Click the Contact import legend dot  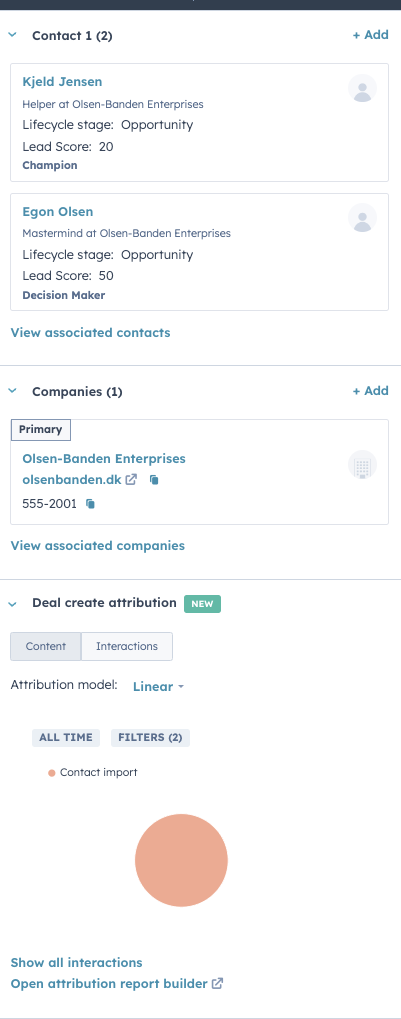[51, 773]
